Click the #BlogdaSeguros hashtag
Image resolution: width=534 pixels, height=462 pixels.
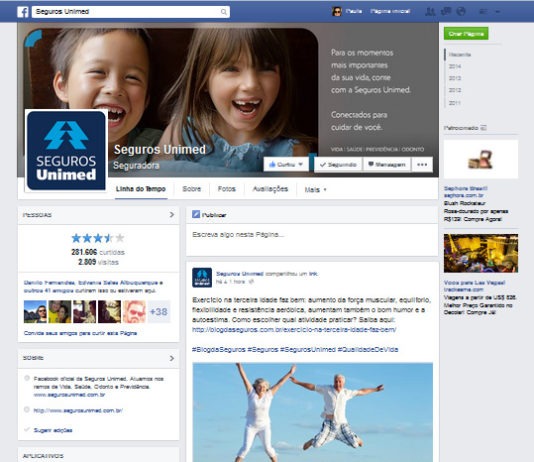[219, 349]
